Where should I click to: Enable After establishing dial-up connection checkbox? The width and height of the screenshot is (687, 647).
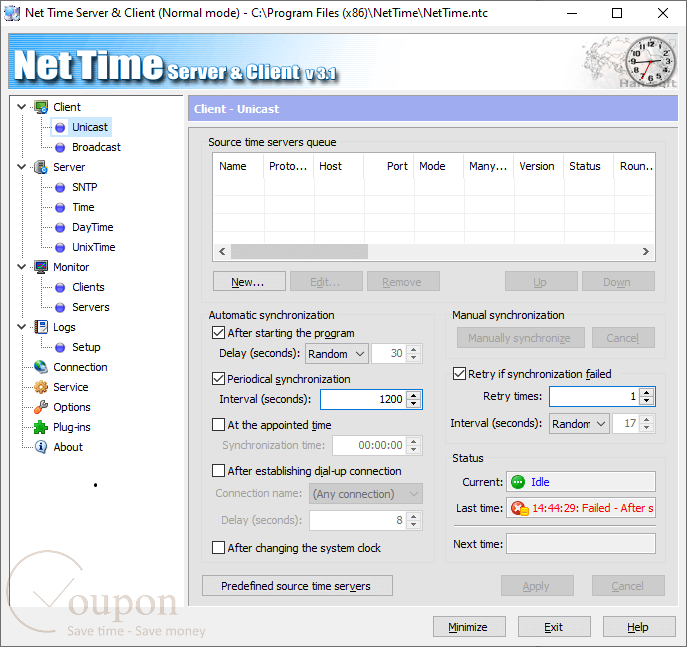[x=218, y=470]
